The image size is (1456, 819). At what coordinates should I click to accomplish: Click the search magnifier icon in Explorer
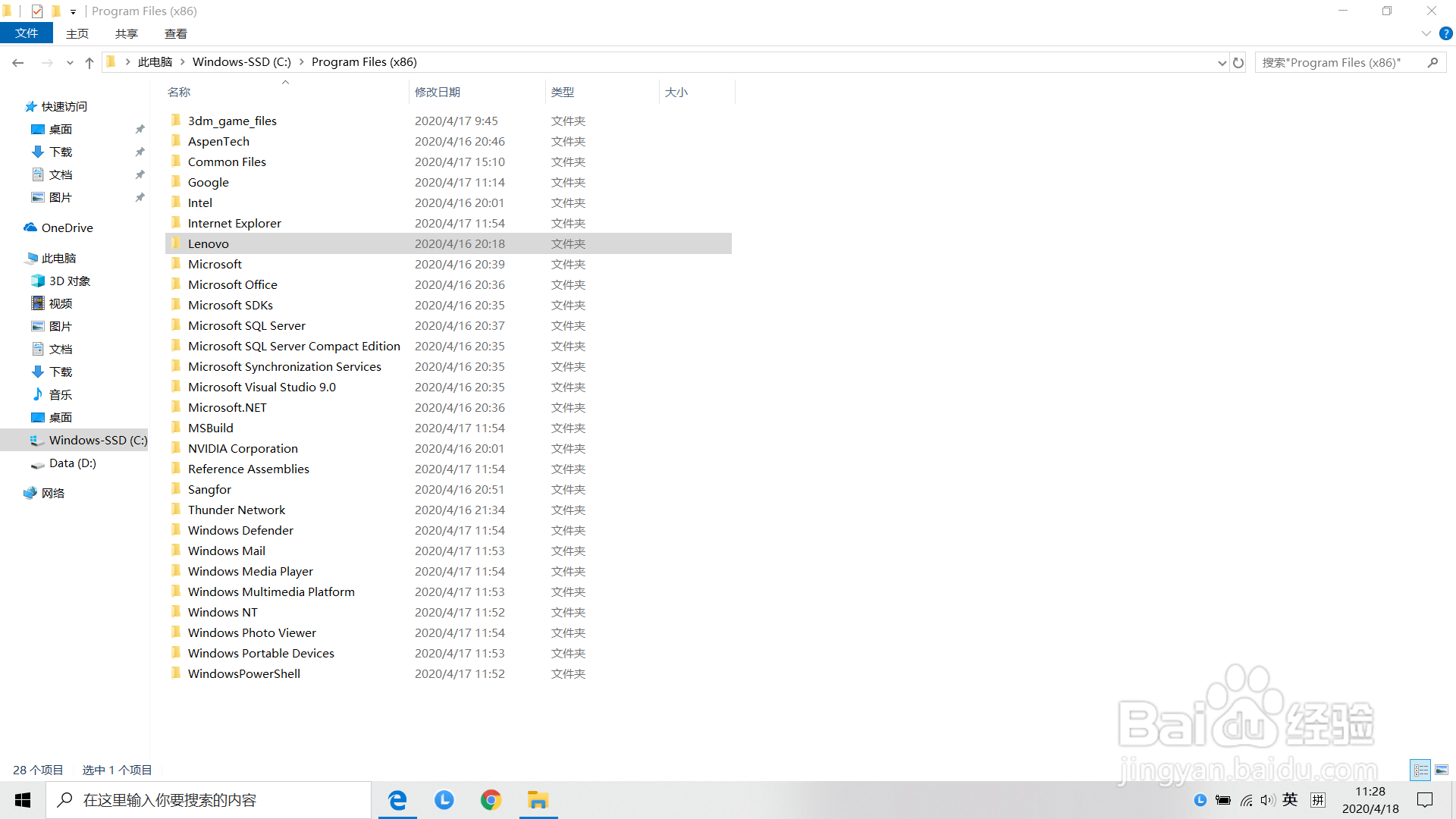click(1432, 63)
